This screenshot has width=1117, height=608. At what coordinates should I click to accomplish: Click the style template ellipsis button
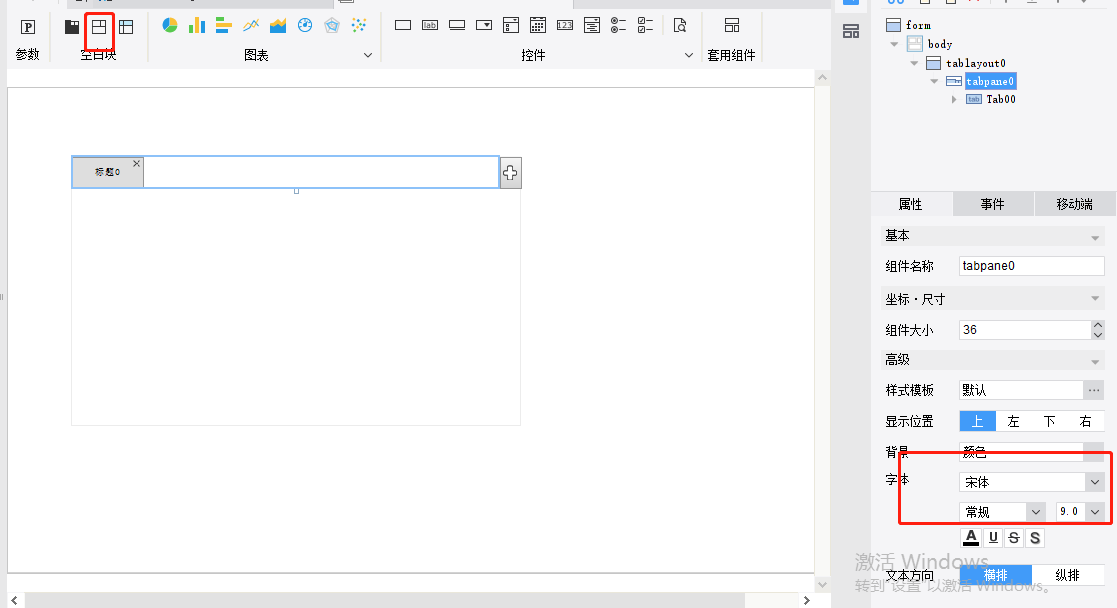click(1094, 390)
